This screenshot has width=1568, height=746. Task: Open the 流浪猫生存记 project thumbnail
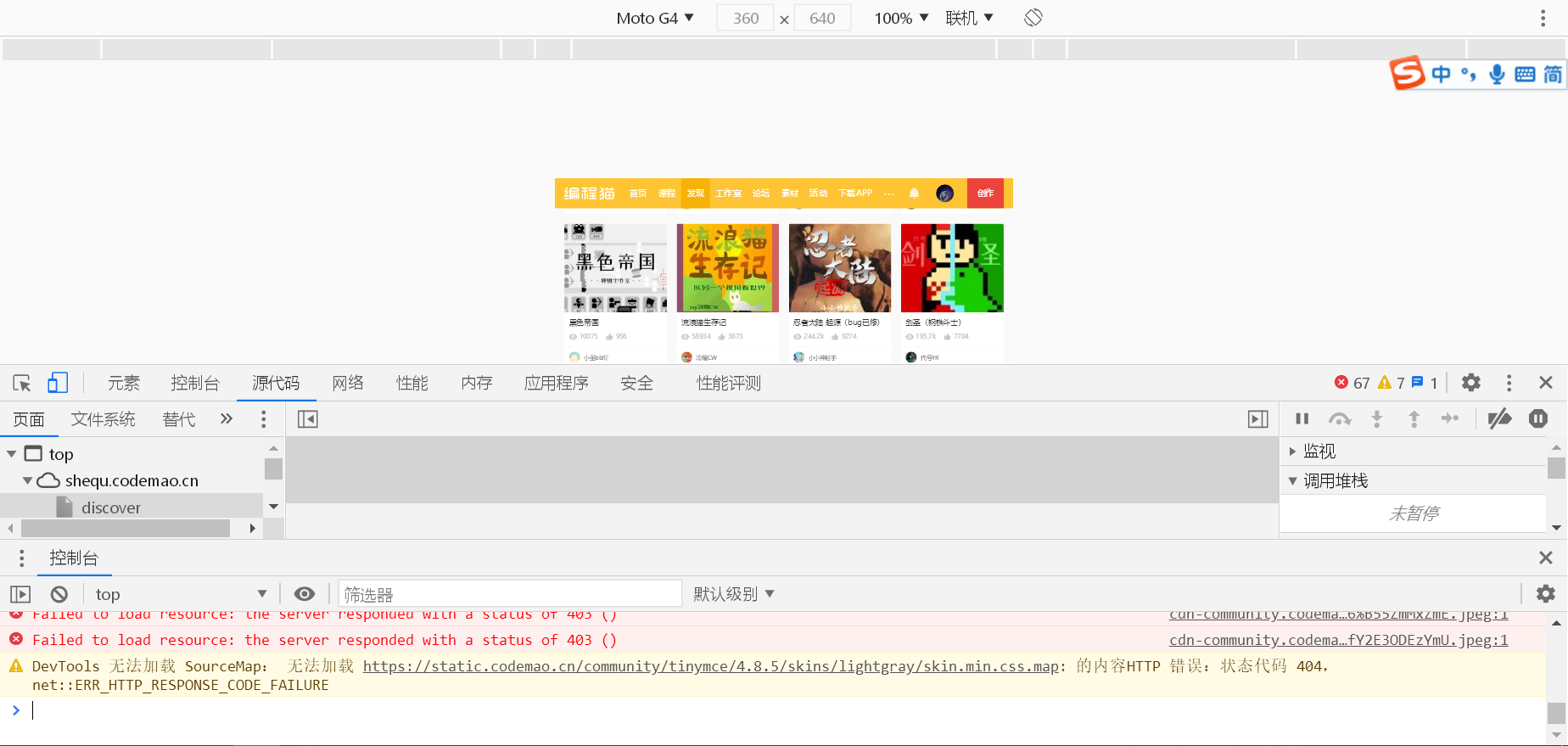click(727, 268)
